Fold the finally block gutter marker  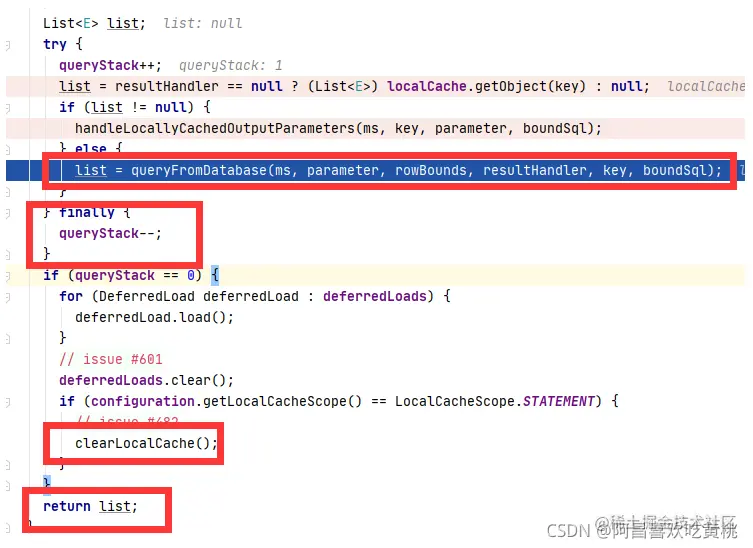(8, 213)
